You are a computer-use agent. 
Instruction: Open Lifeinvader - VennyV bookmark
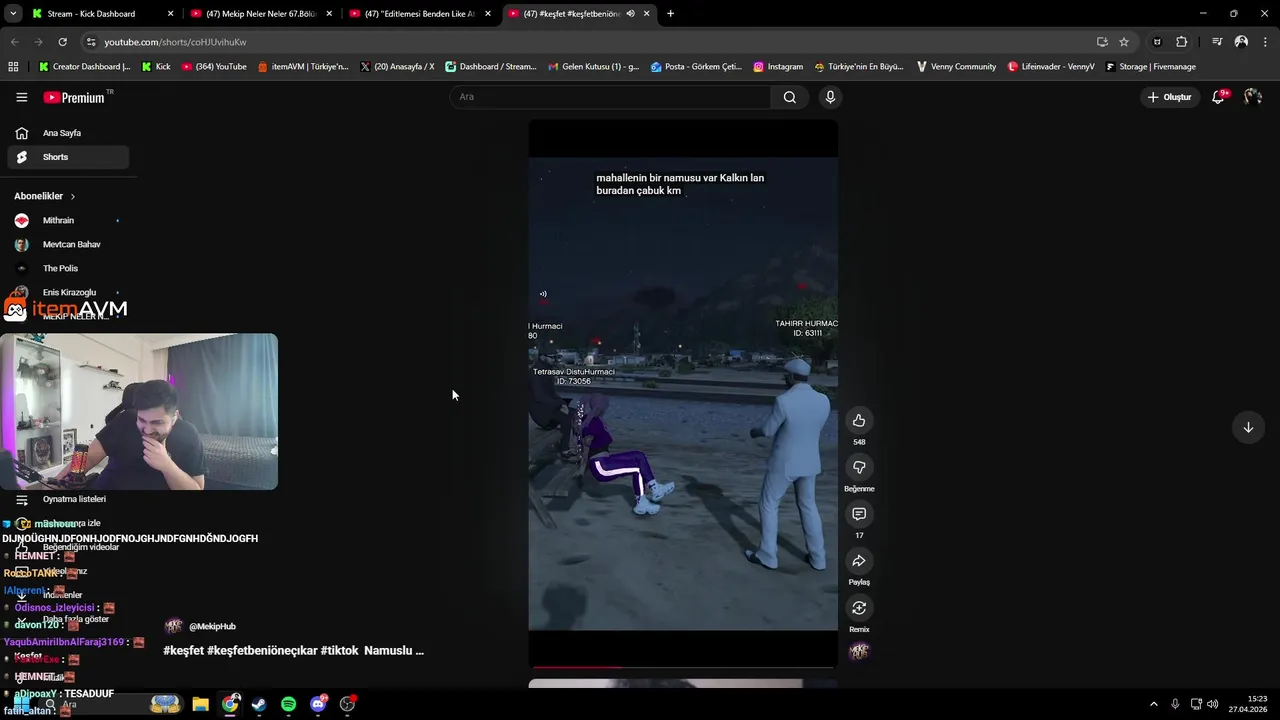1051,67
